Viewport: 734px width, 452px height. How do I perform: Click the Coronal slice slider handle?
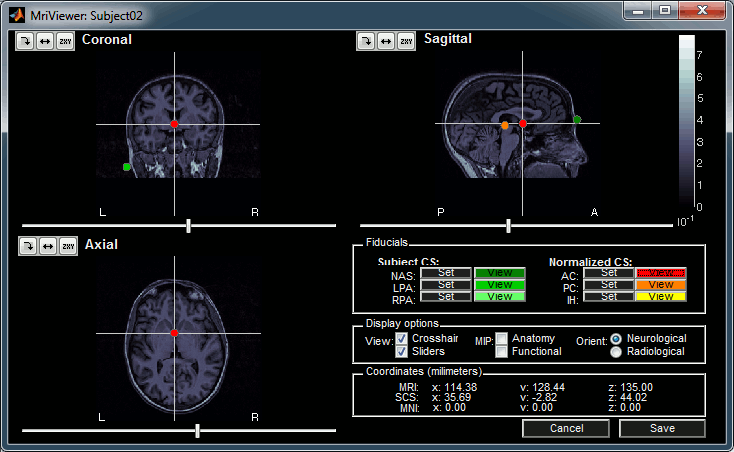(189, 226)
